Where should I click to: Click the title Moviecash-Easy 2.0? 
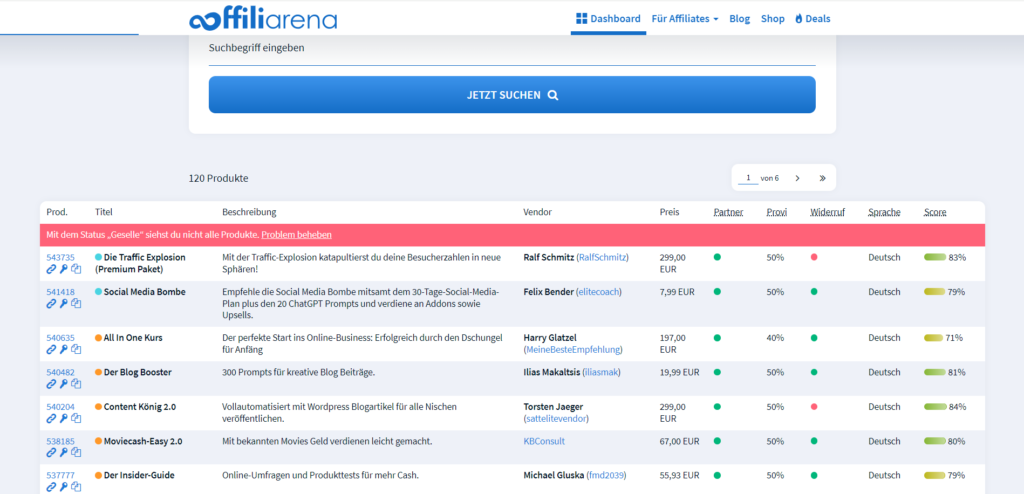[143, 441]
